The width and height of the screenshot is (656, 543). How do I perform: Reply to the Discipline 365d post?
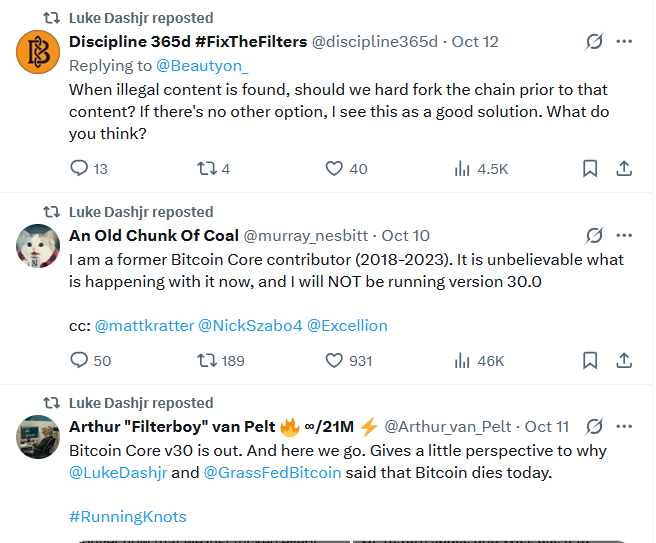[80, 169]
